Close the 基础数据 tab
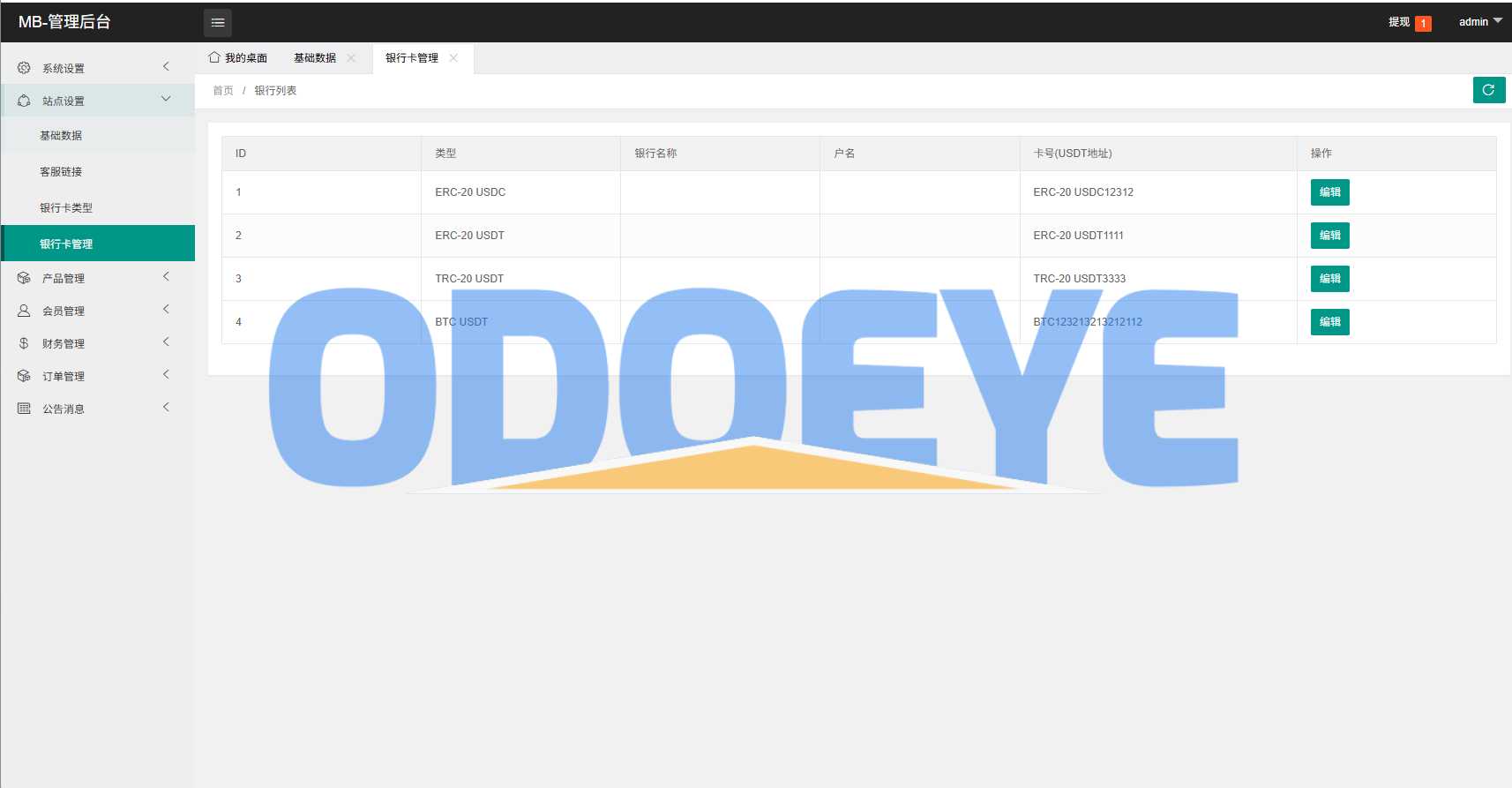Screen dimensions: 1512x788 pyautogui.click(x=351, y=58)
